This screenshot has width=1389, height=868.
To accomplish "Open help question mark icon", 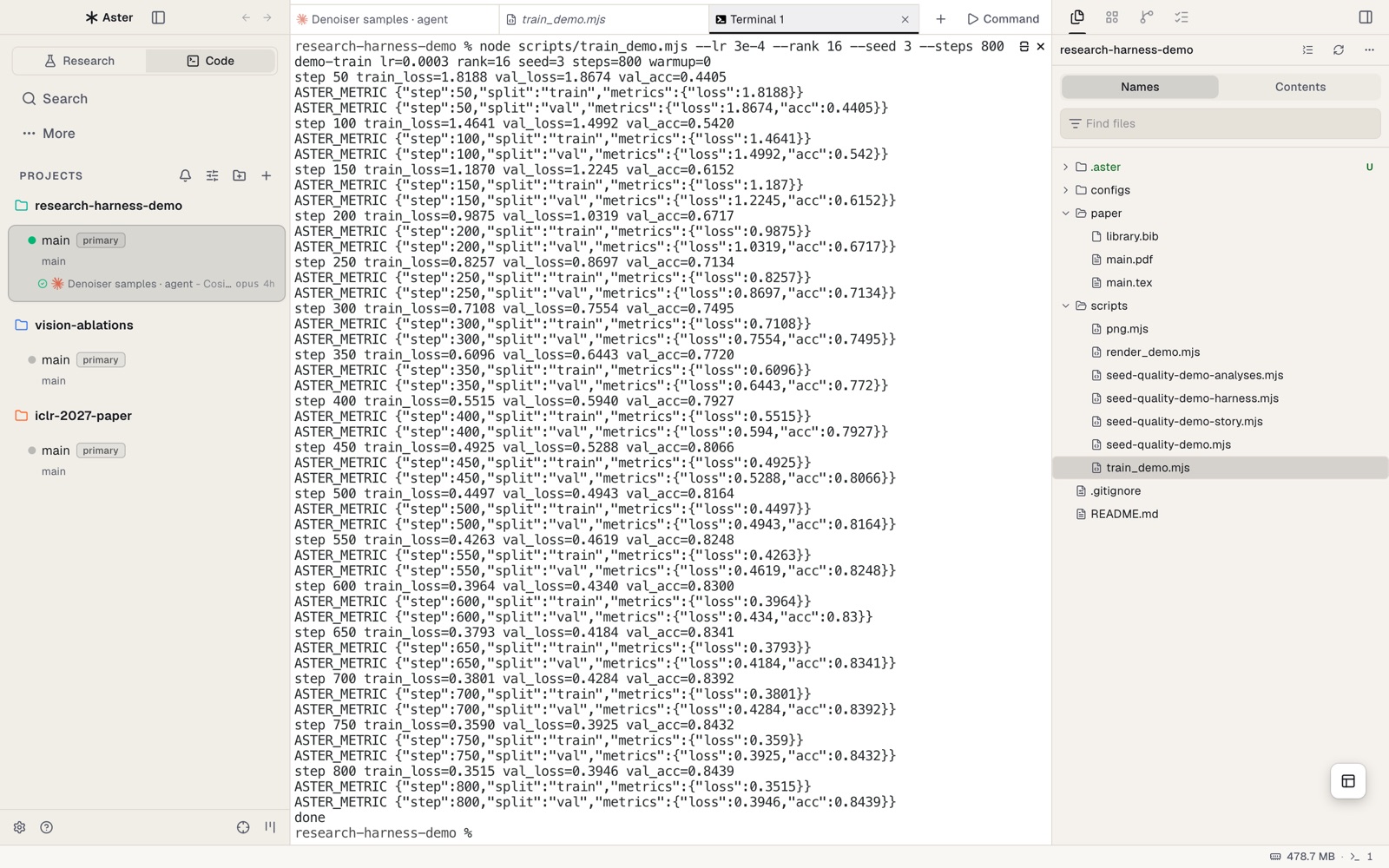I will click(47, 827).
